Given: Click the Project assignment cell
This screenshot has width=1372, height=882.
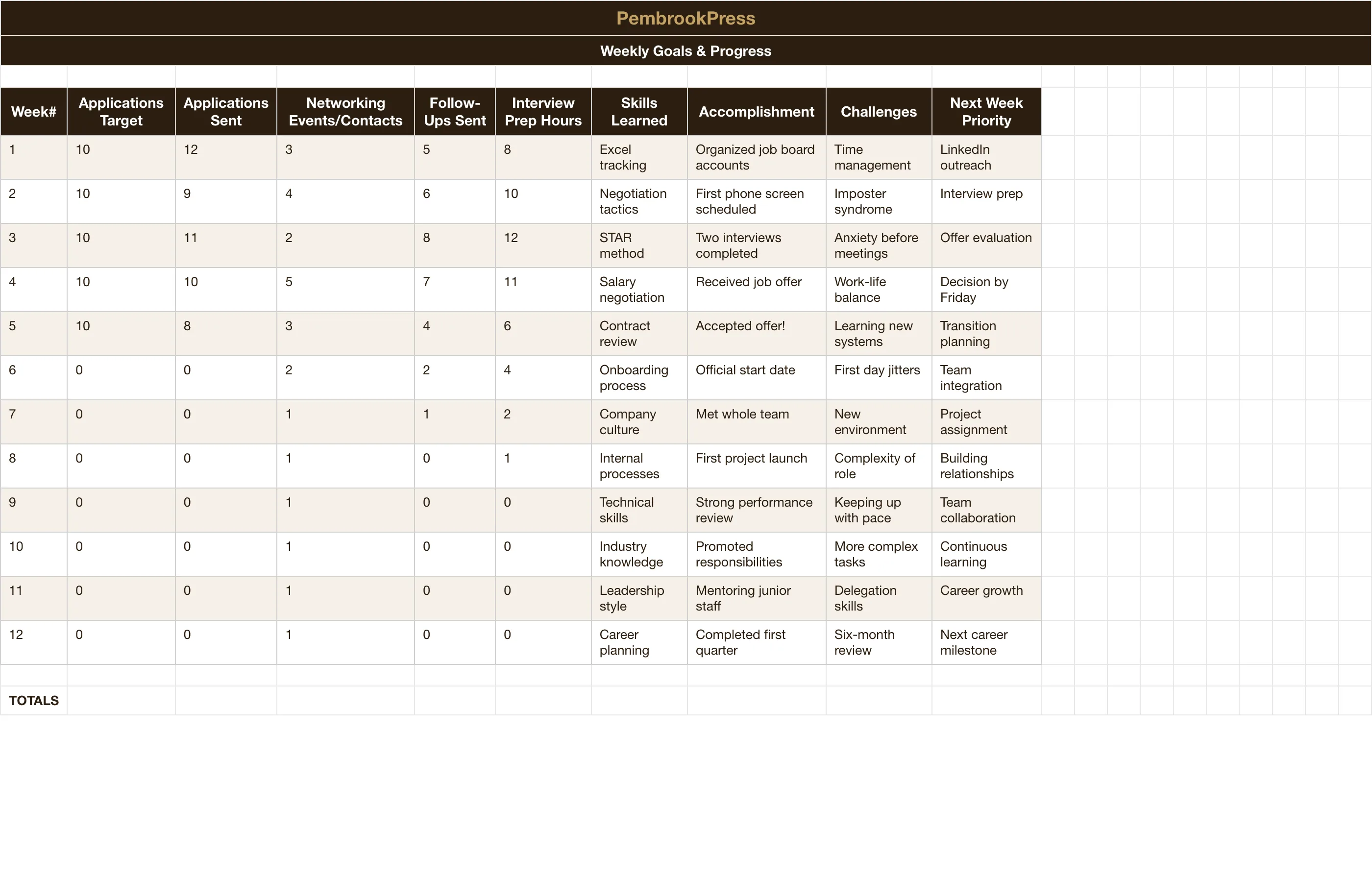Looking at the screenshot, I should (986, 421).
